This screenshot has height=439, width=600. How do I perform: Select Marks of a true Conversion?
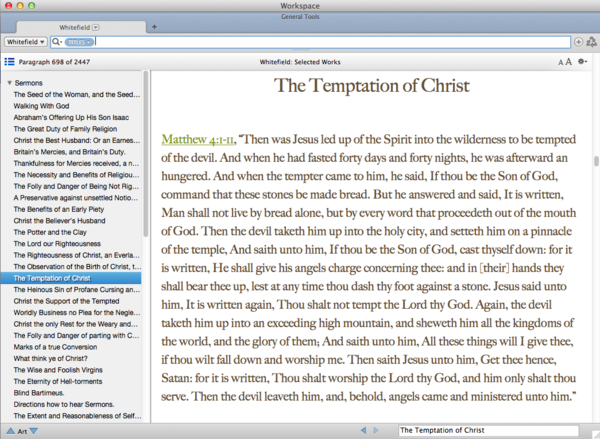point(55,347)
